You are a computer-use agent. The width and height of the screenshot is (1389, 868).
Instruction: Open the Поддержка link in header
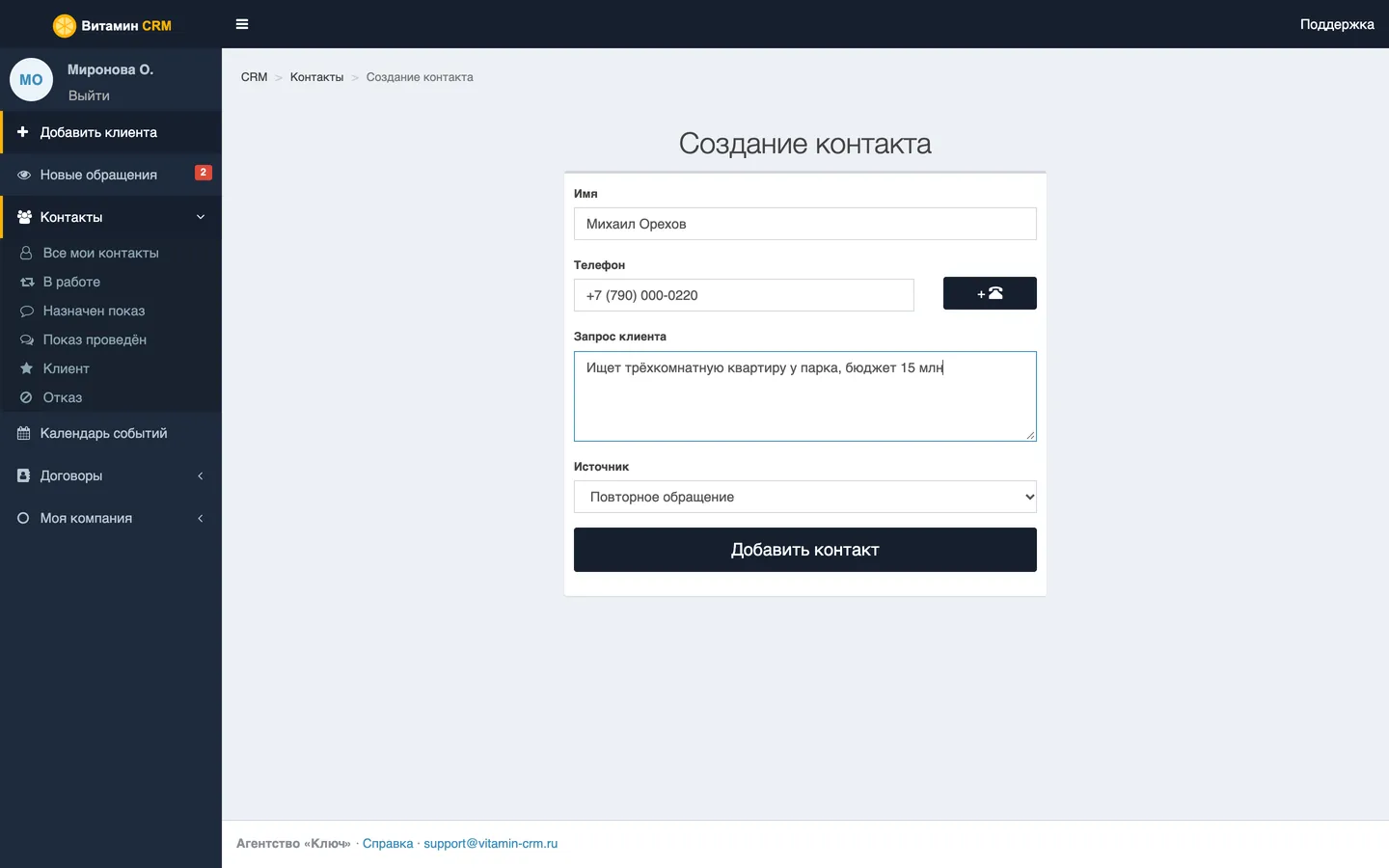coord(1337,24)
